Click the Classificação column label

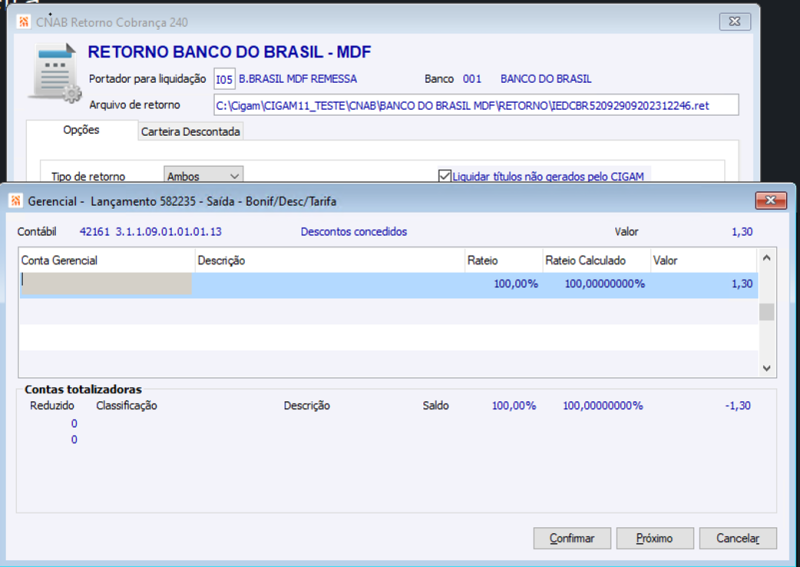127,406
